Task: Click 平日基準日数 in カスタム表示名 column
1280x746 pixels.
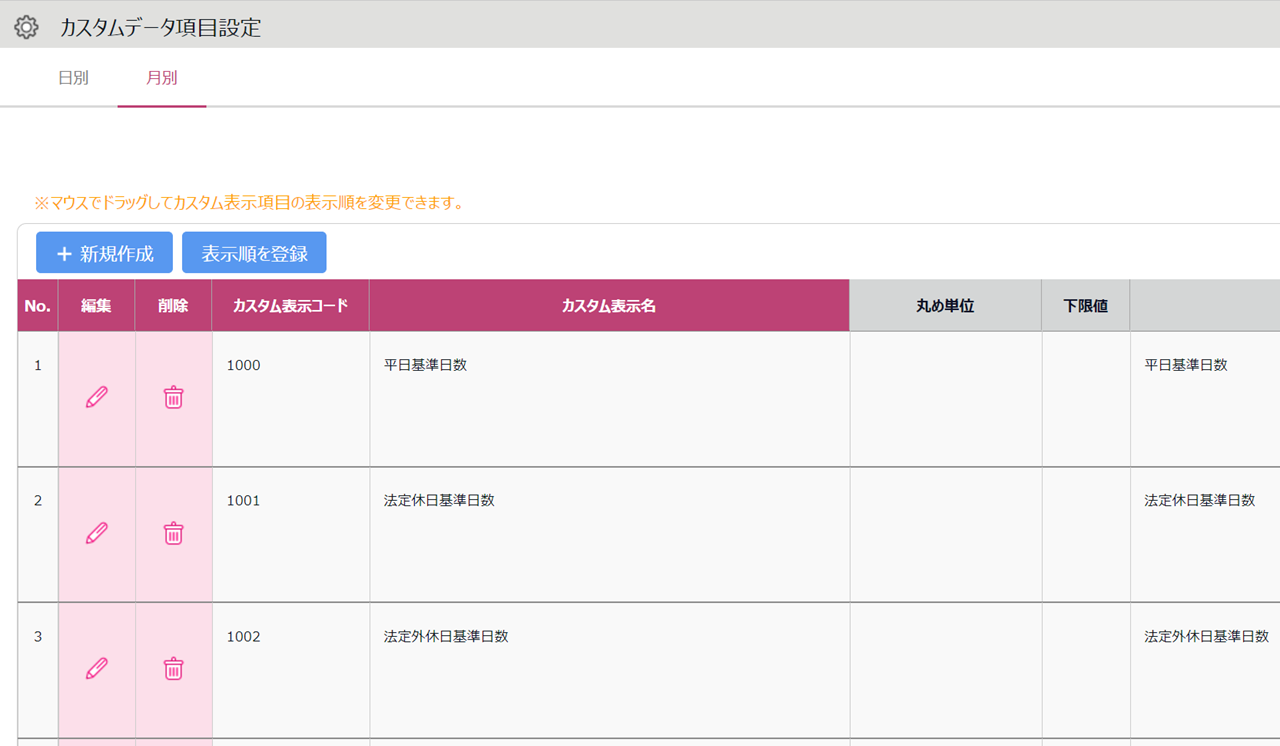Action: (426, 365)
